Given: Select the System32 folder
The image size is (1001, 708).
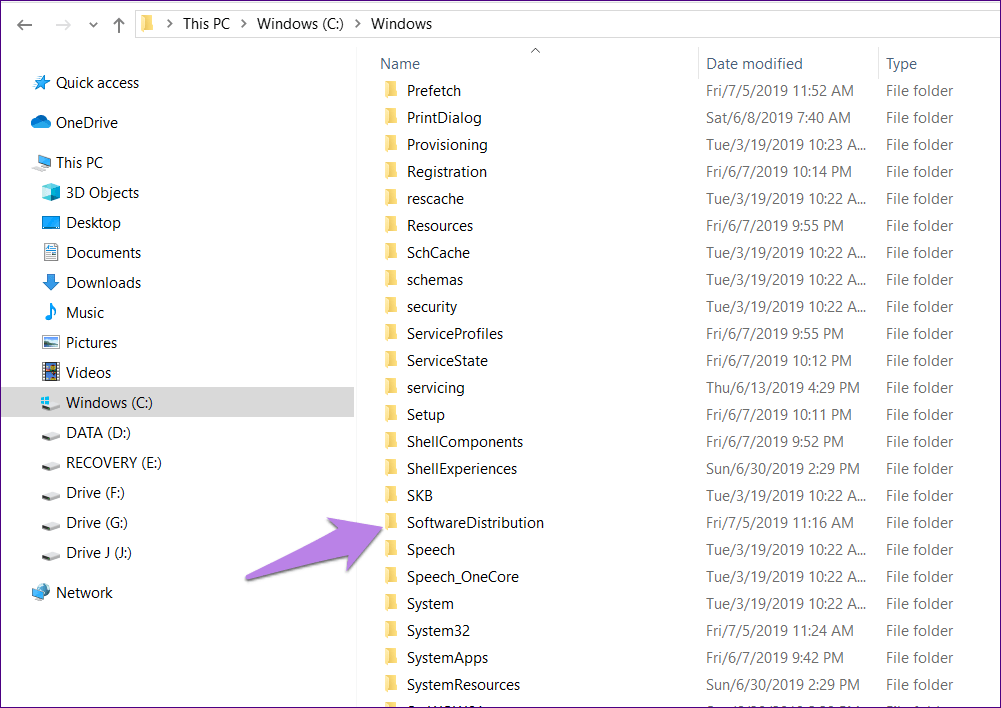Looking at the screenshot, I should tap(438, 631).
